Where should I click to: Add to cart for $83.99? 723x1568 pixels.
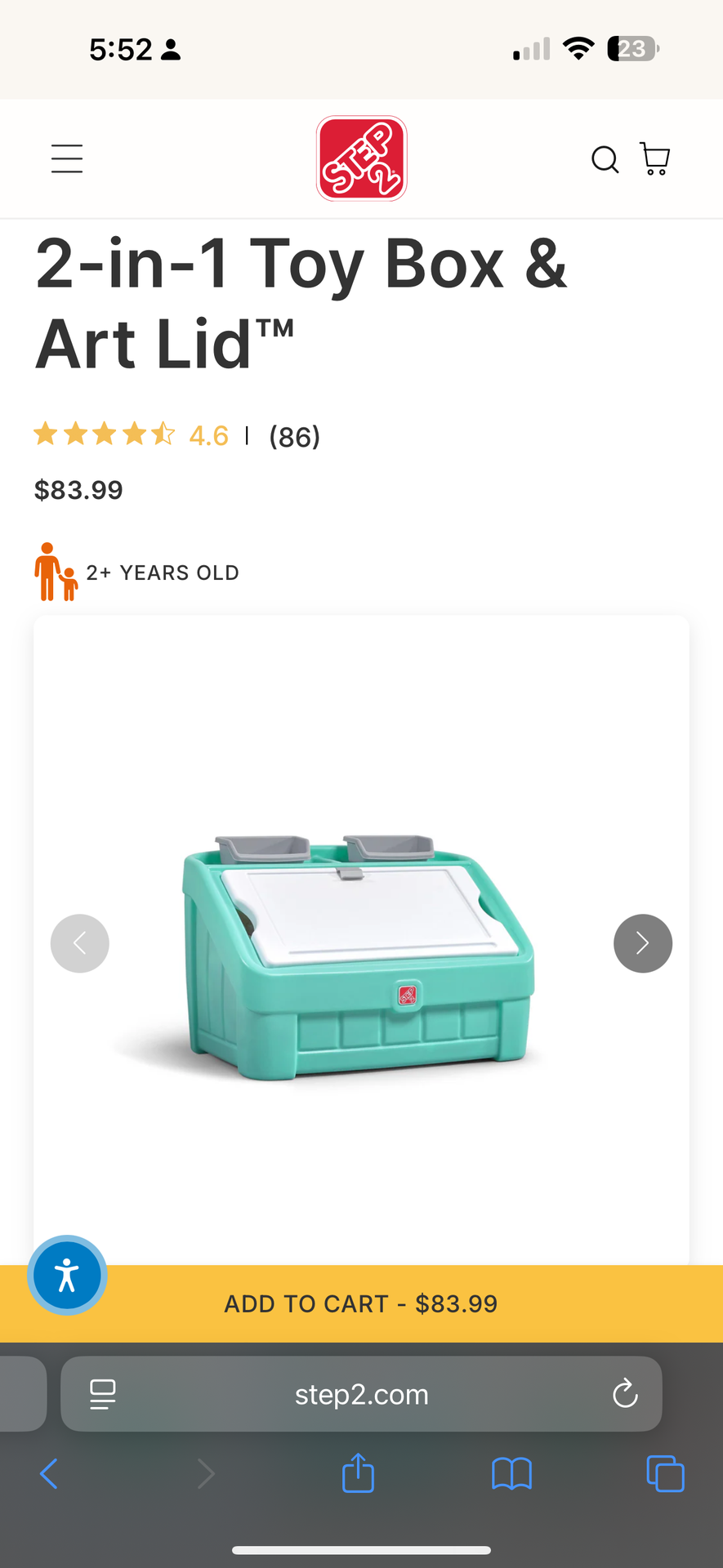(361, 1303)
